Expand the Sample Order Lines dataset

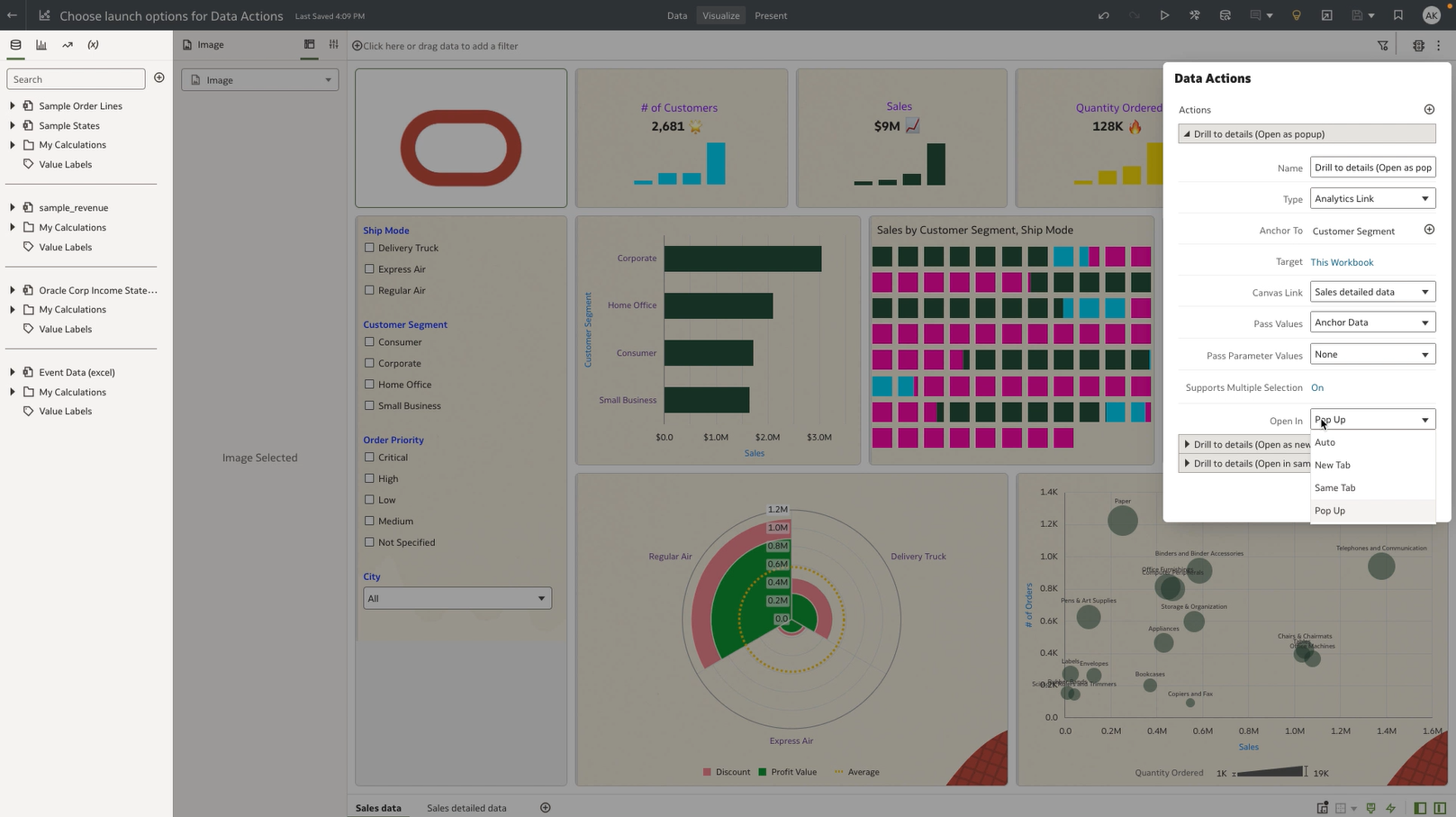click(11, 105)
